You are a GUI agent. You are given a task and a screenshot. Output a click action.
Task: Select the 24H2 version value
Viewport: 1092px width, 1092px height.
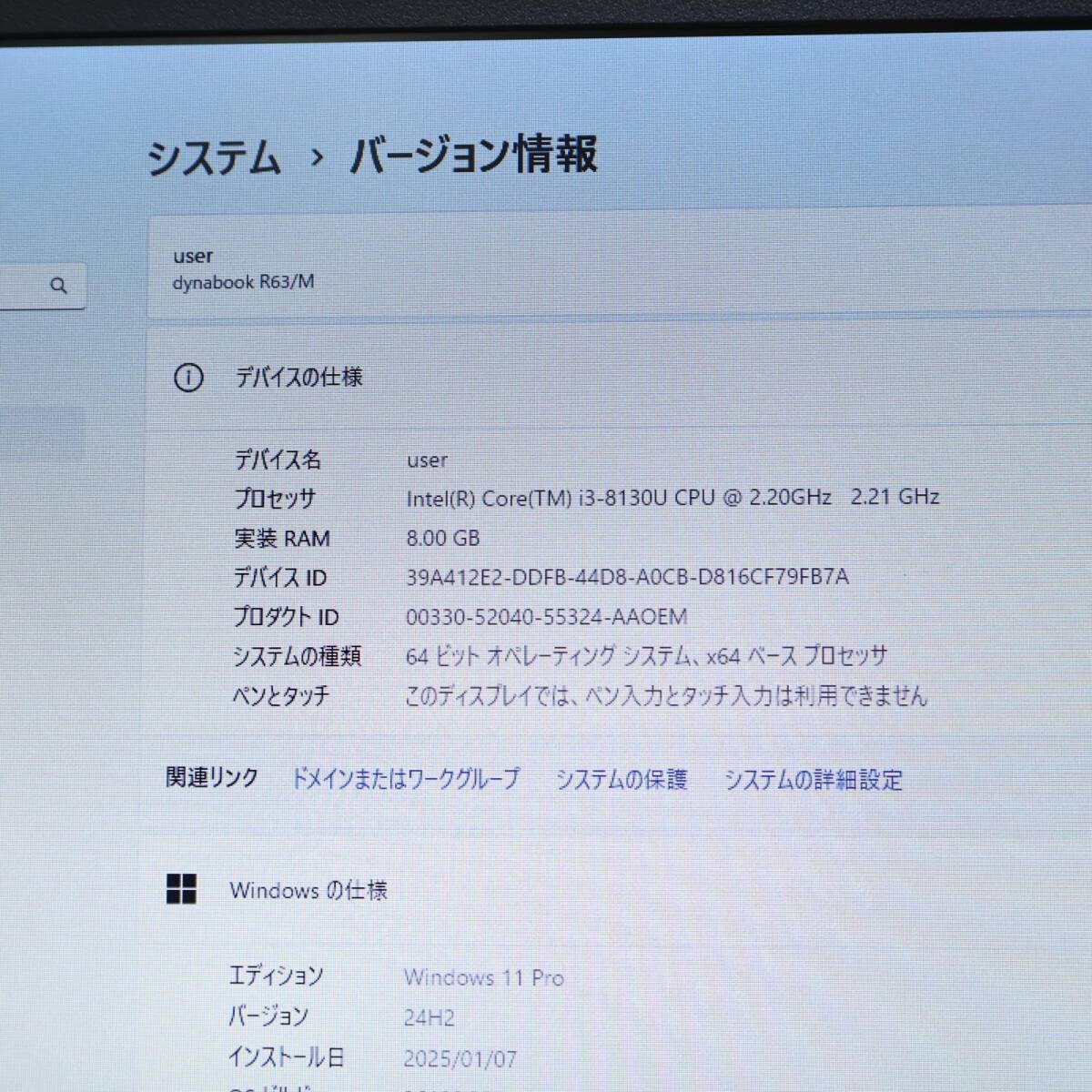430,1017
